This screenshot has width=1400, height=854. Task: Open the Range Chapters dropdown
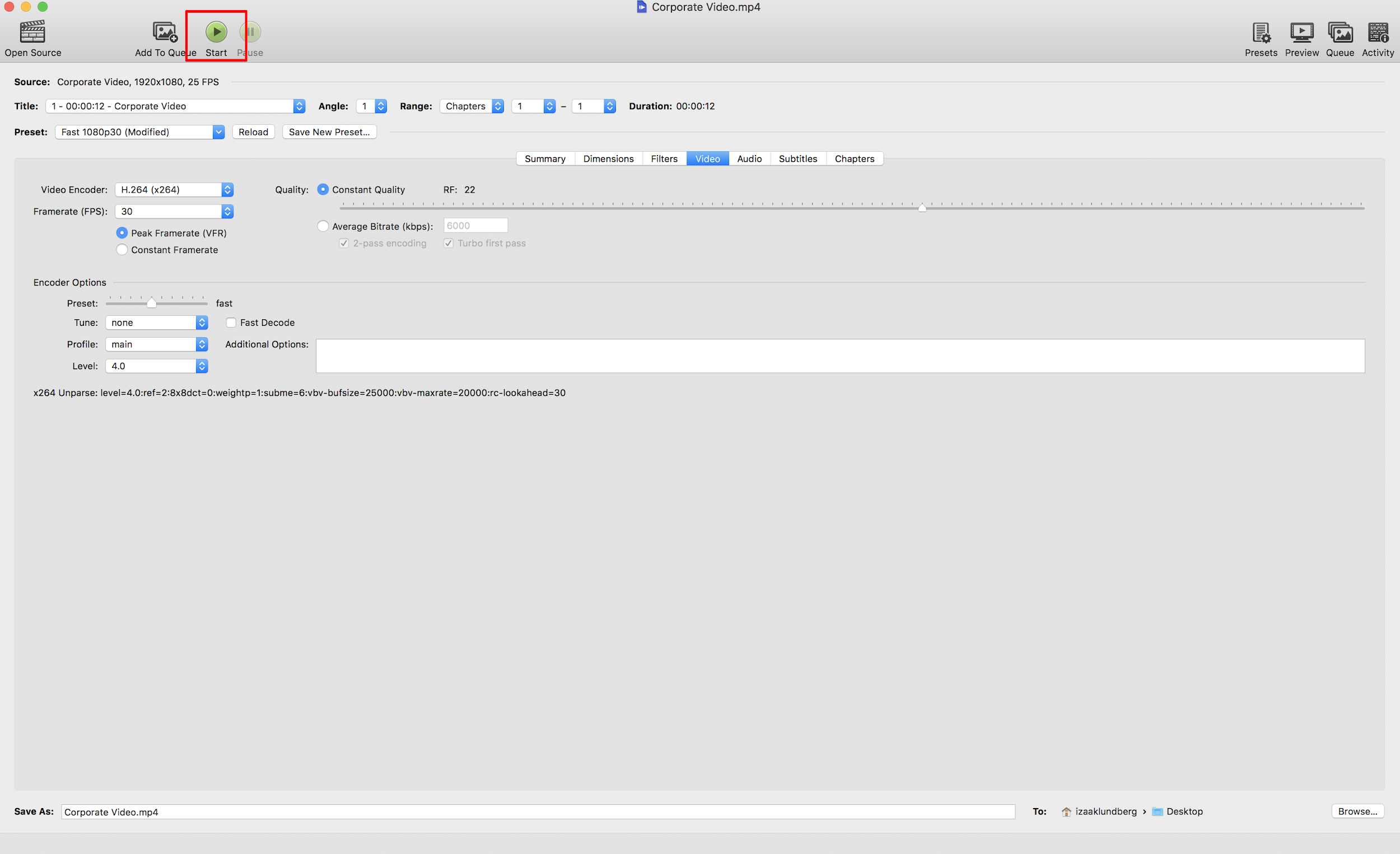coord(472,106)
